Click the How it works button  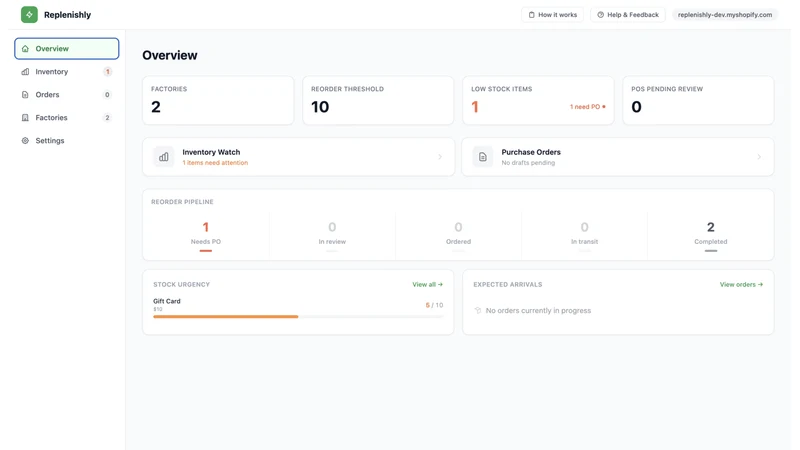point(552,15)
